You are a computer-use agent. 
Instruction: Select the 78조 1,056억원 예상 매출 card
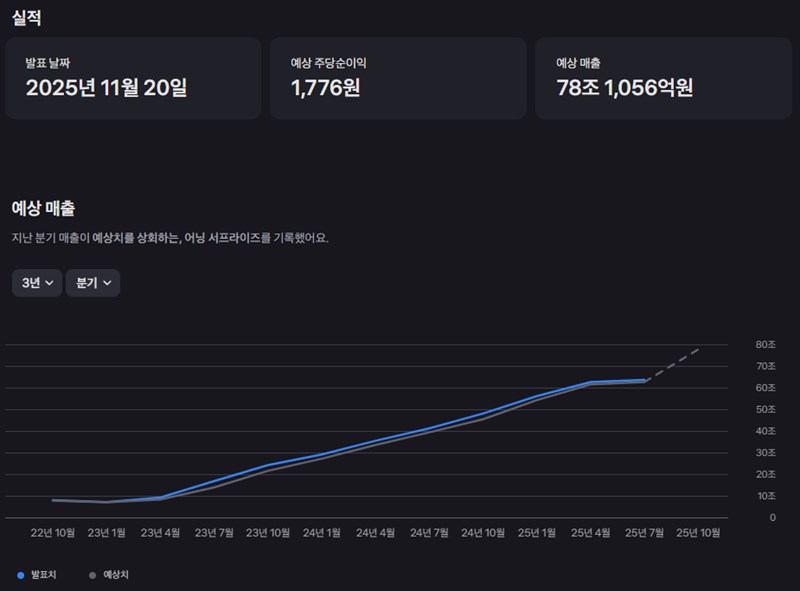coord(663,78)
